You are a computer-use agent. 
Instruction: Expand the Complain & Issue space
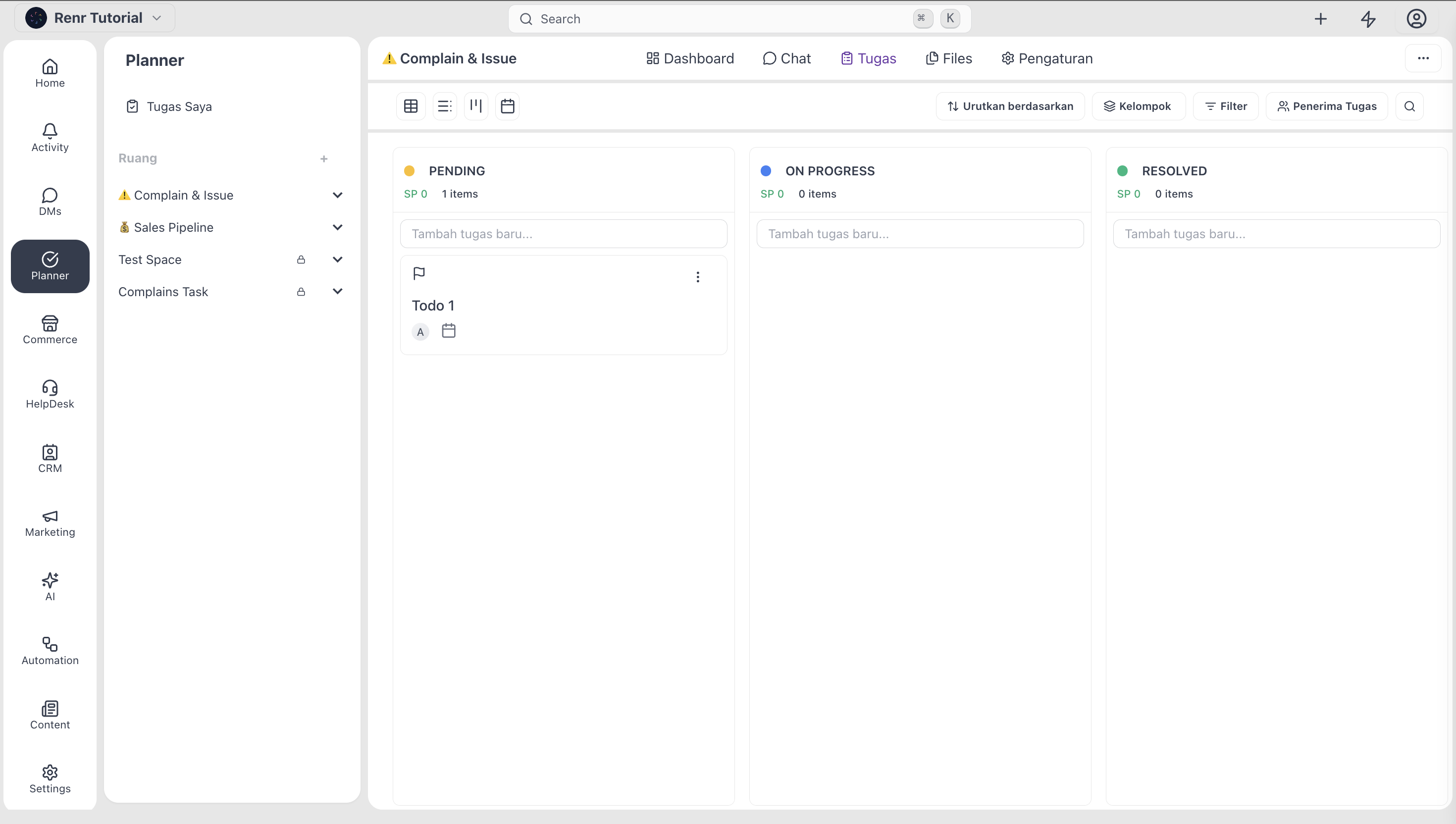coord(337,195)
